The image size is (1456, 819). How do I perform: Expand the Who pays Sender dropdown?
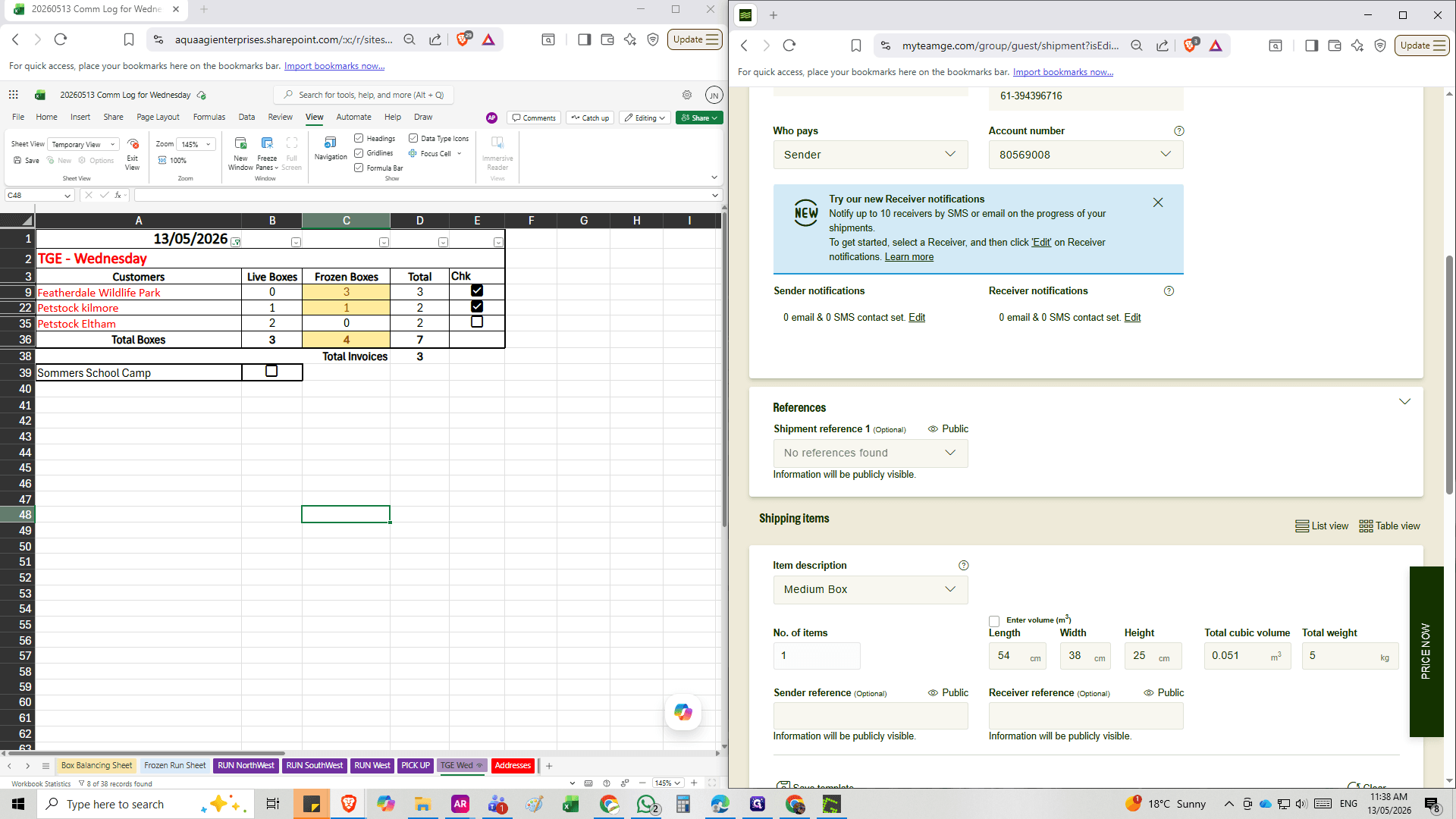point(871,155)
